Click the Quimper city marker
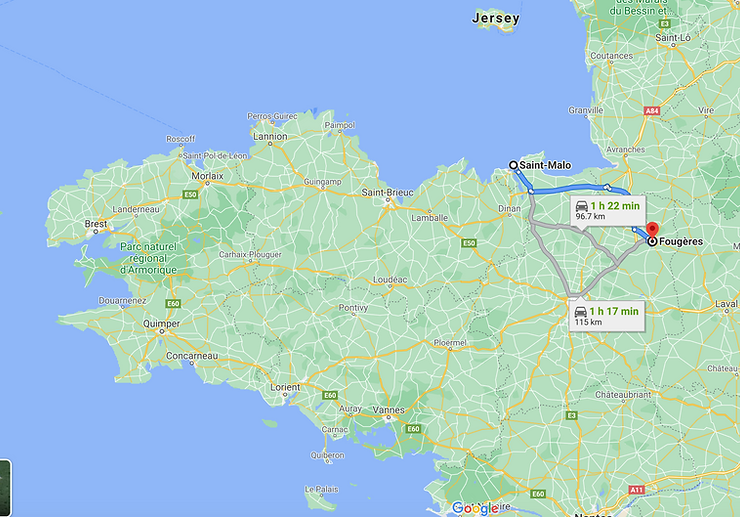Viewport: 740px width, 517px height. 161,331
